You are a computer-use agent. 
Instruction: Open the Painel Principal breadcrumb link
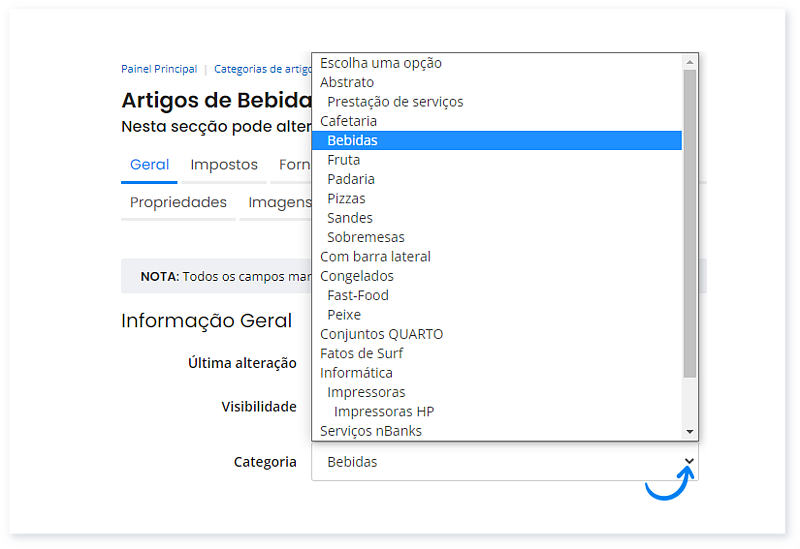(159, 69)
